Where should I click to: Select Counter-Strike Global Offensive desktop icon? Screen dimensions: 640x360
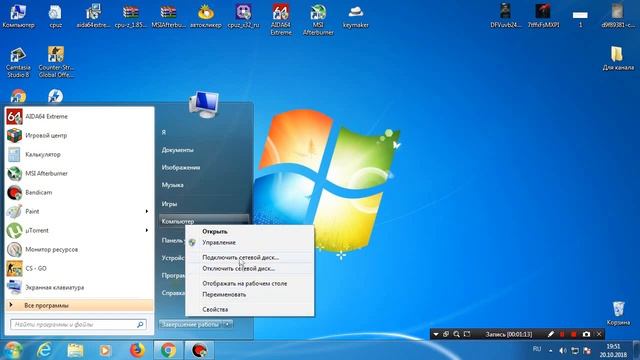point(56,62)
